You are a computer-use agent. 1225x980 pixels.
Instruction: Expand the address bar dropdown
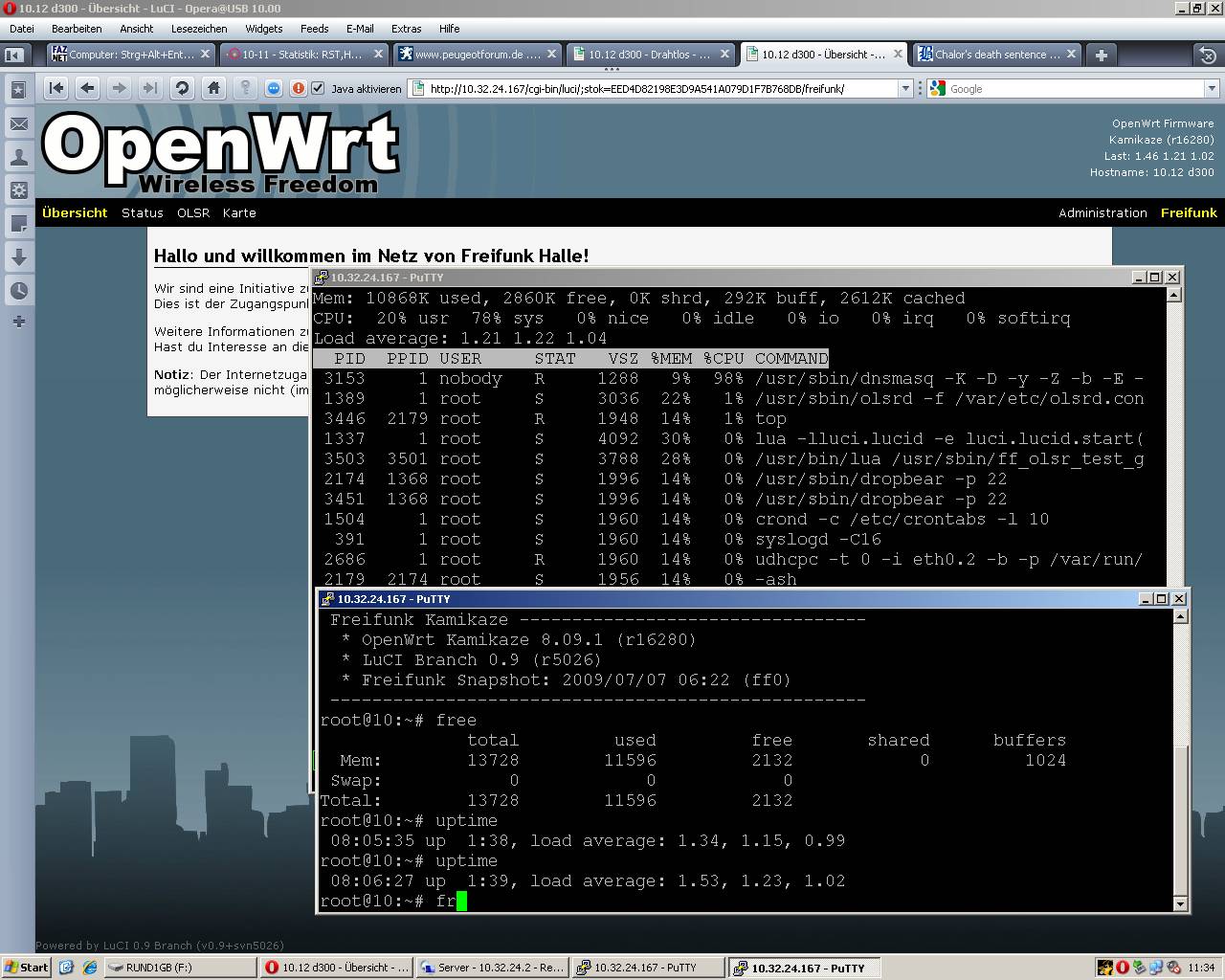pyautogui.click(x=905, y=88)
